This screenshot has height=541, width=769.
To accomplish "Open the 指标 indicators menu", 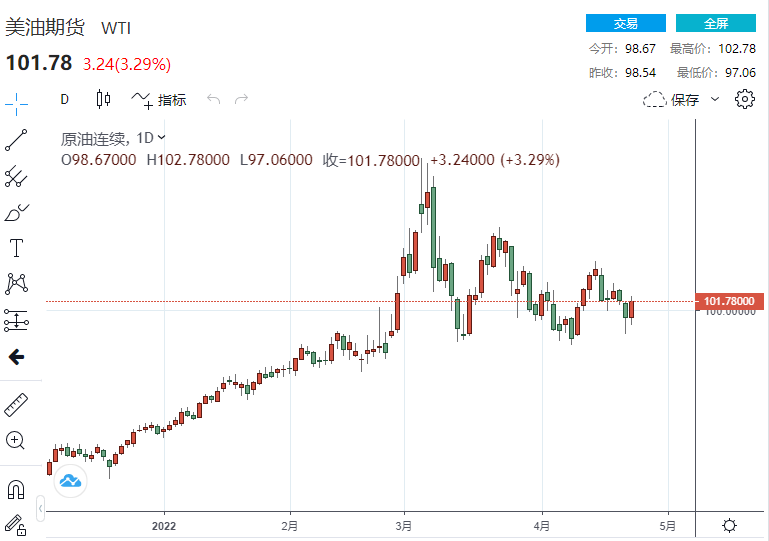I will click(160, 99).
